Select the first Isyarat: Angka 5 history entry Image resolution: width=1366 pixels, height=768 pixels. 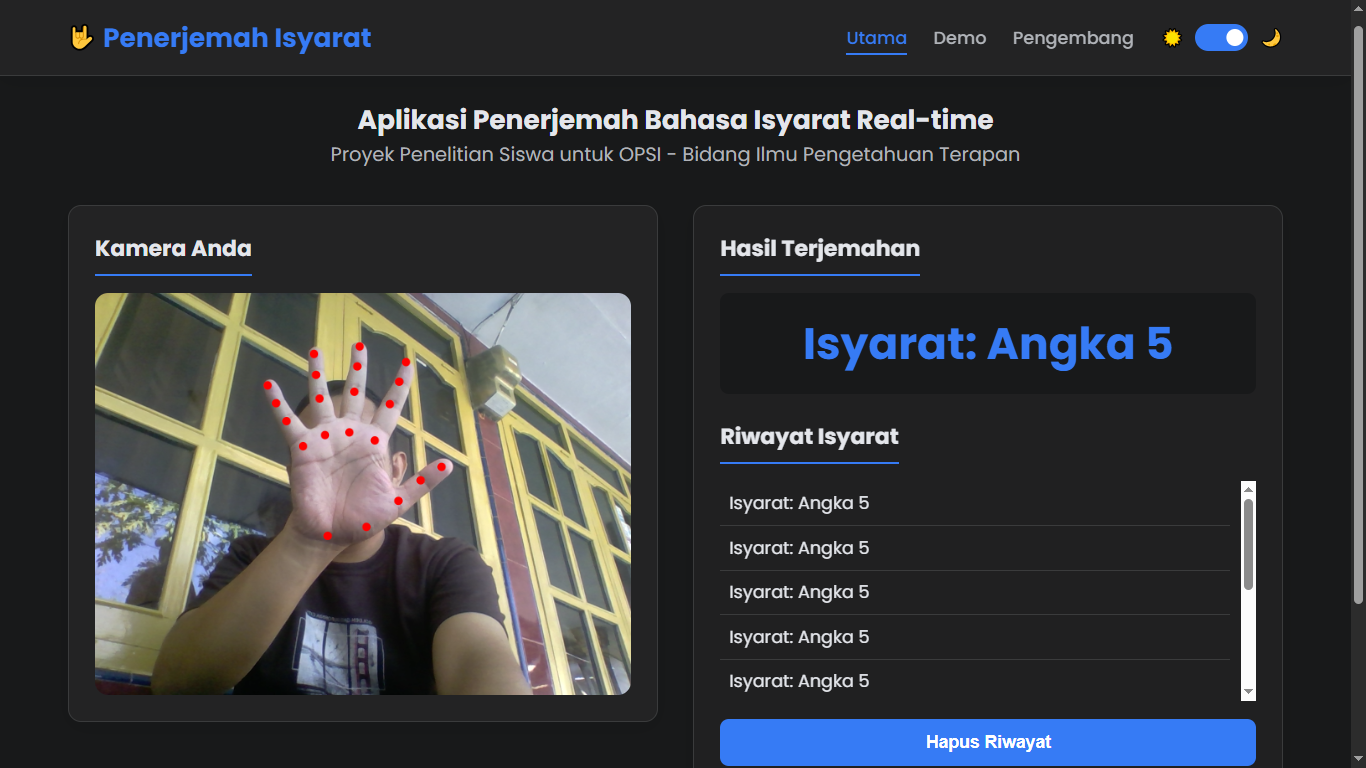coord(798,503)
